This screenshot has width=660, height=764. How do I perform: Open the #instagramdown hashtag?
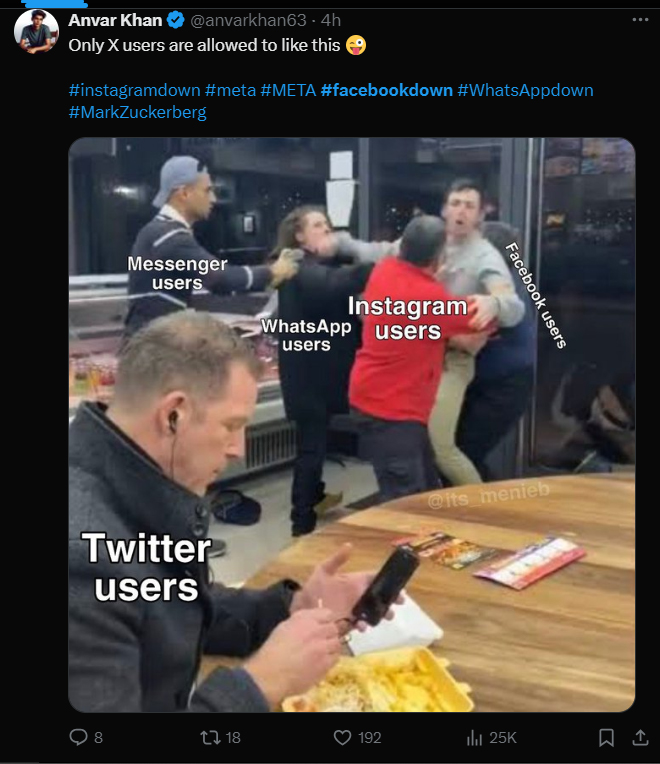click(x=134, y=90)
